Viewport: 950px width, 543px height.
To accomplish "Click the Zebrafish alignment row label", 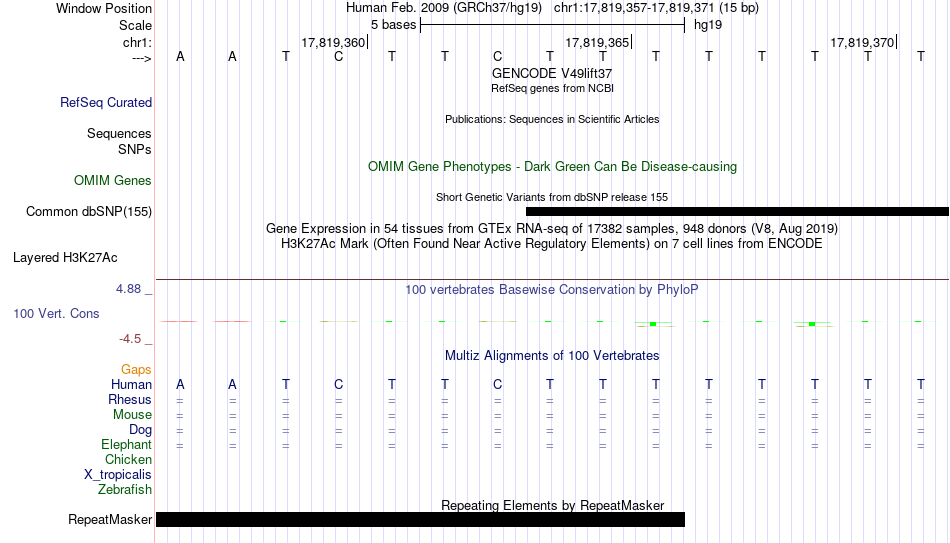I will 125,489.
